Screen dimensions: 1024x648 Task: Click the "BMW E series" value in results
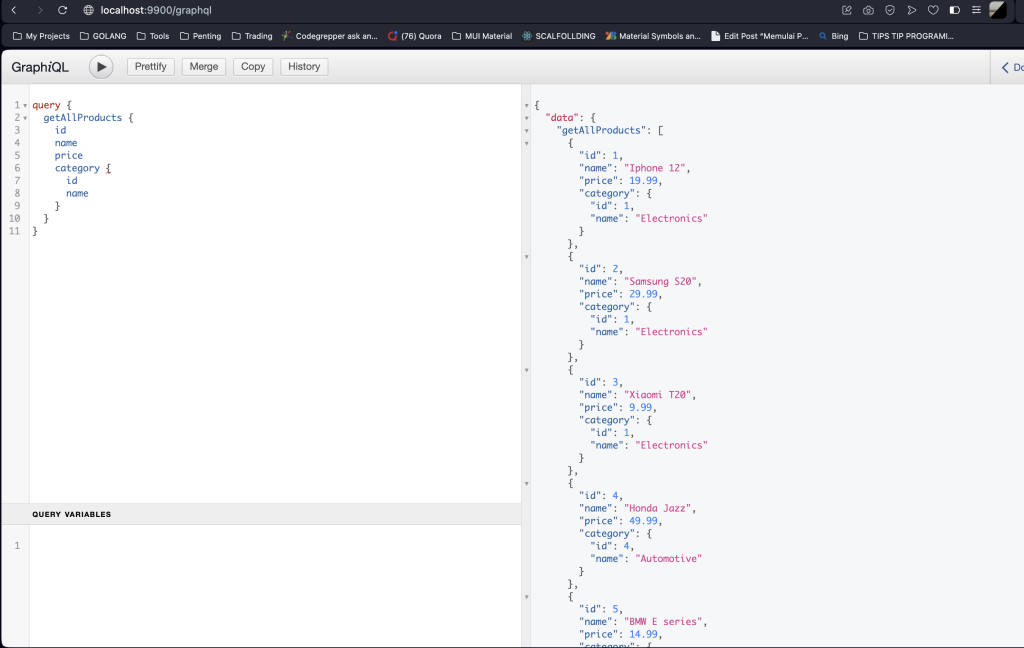tap(663, 622)
